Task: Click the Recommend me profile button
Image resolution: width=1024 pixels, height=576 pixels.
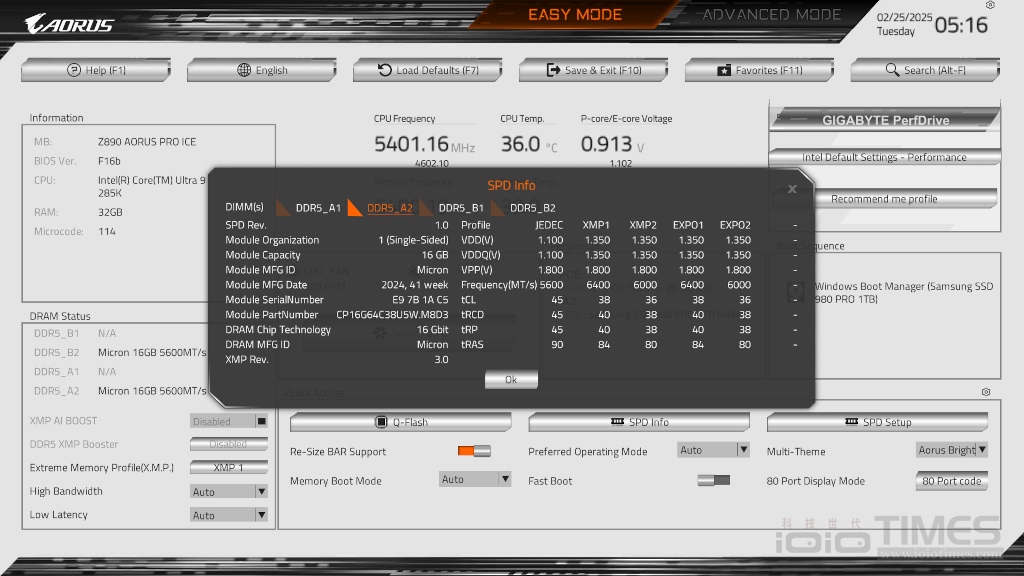Action: pos(884,198)
